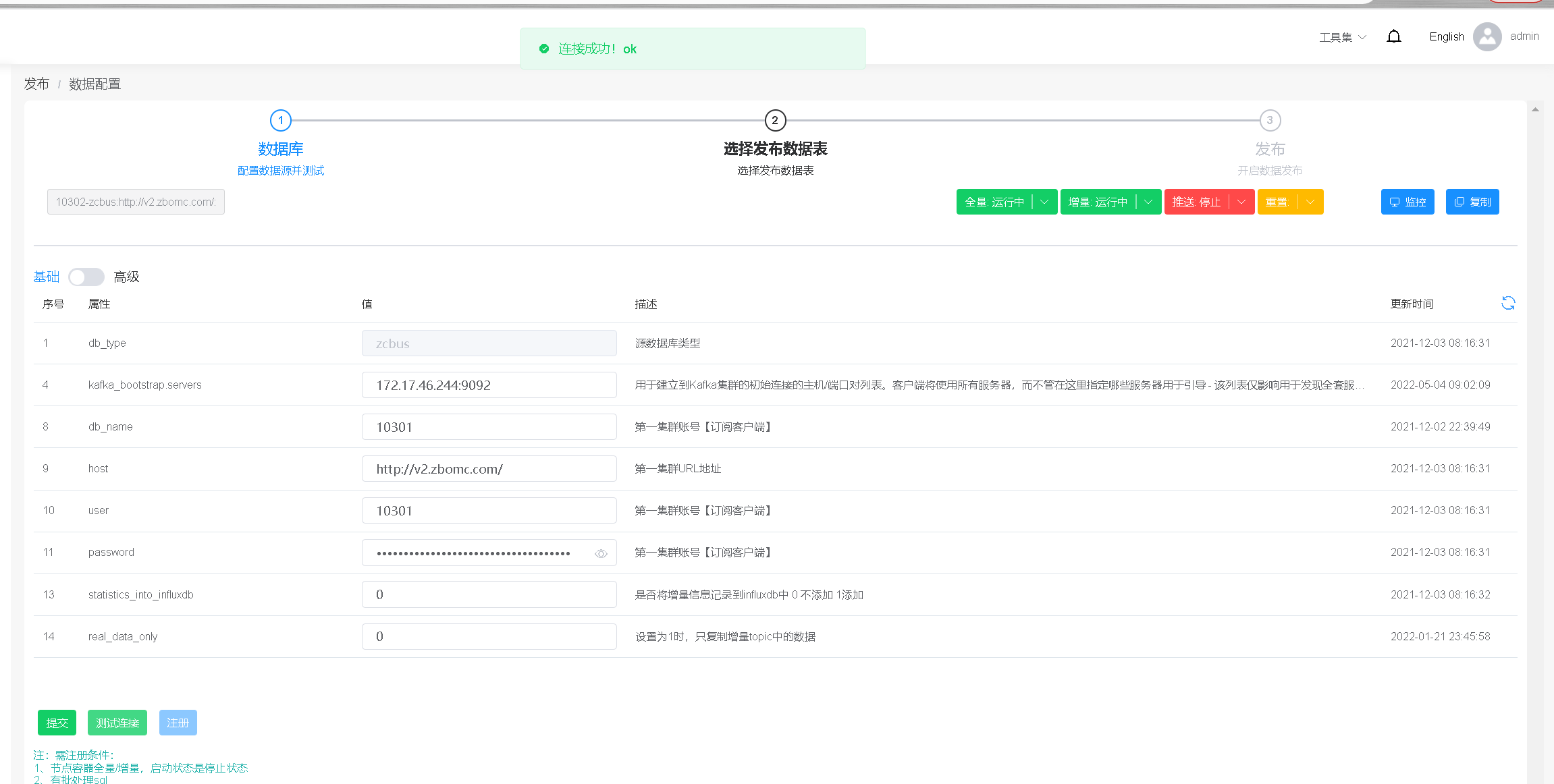Viewport: 1554px width, 784px height.
Task: Click the admin user avatar icon
Action: (1486, 36)
